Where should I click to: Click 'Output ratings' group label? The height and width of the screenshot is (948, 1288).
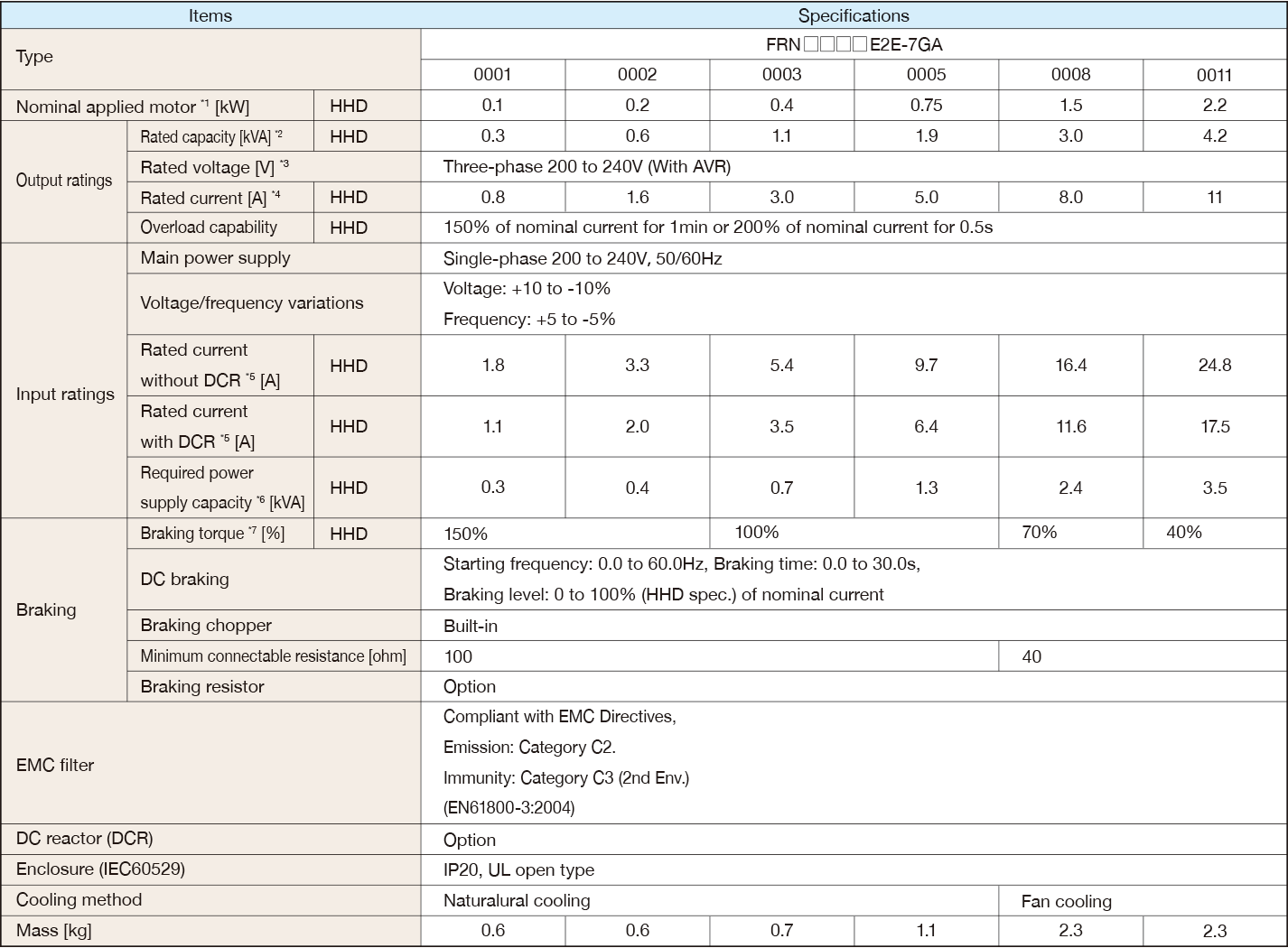(64, 180)
